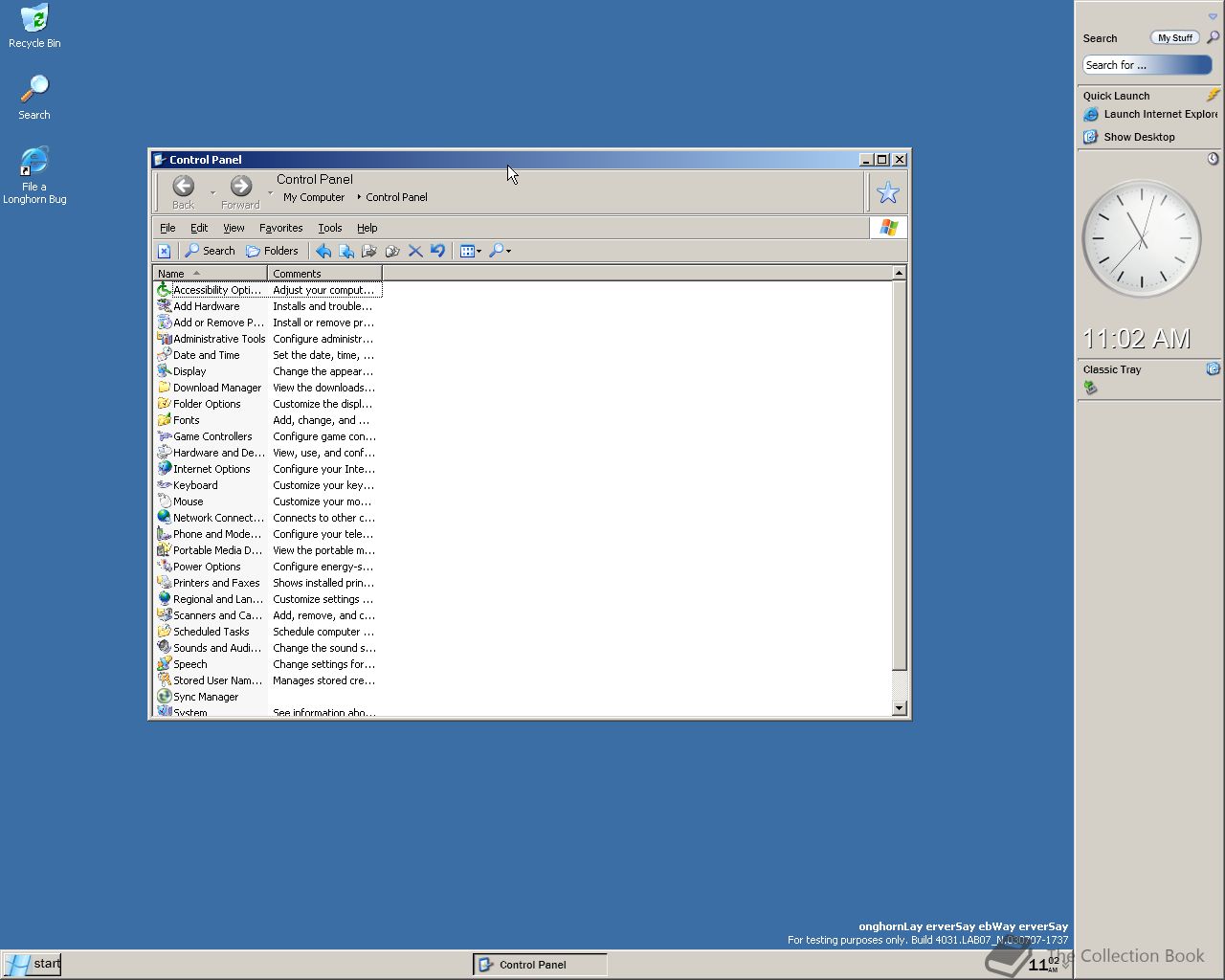Image resolution: width=1225 pixels, height=980 pixels.
Task: Open the Add Hardware icon
Action: (164, 306)
